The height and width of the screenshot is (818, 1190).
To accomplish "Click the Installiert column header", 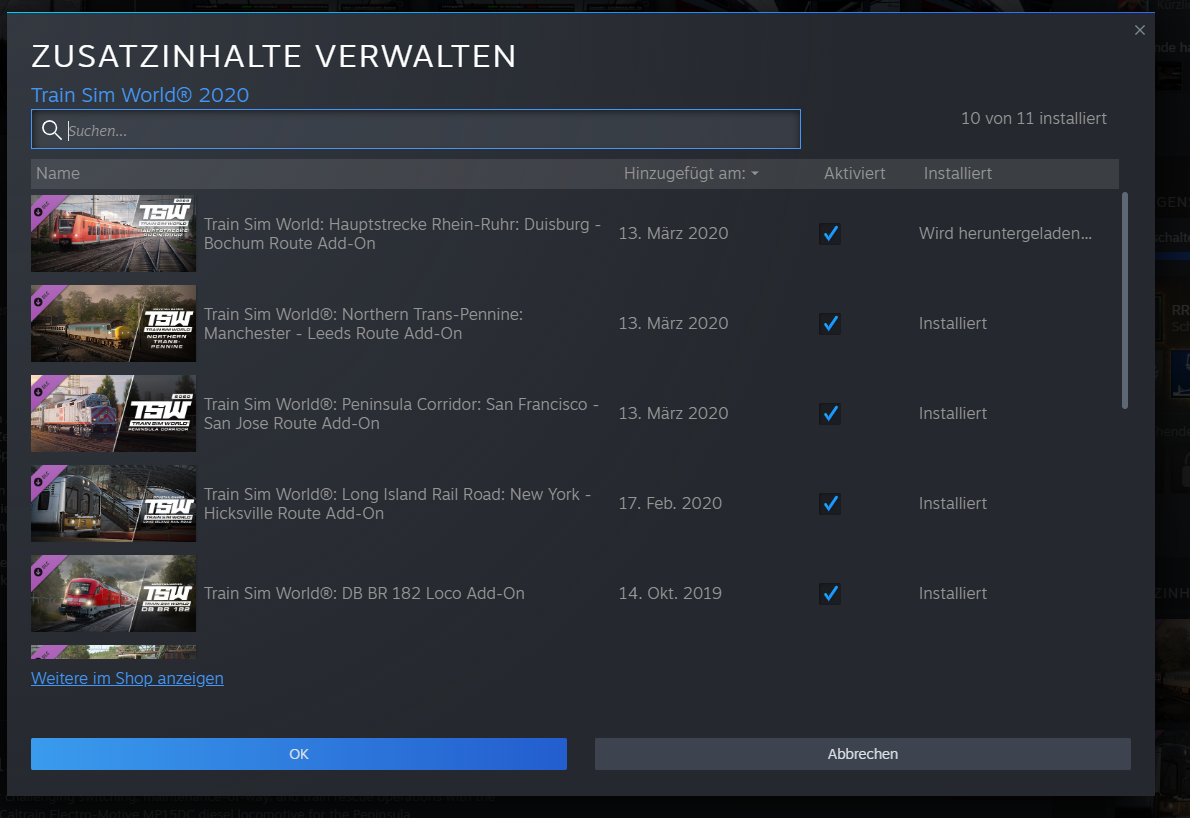I will pyautogui.click(x=958, y=174).
